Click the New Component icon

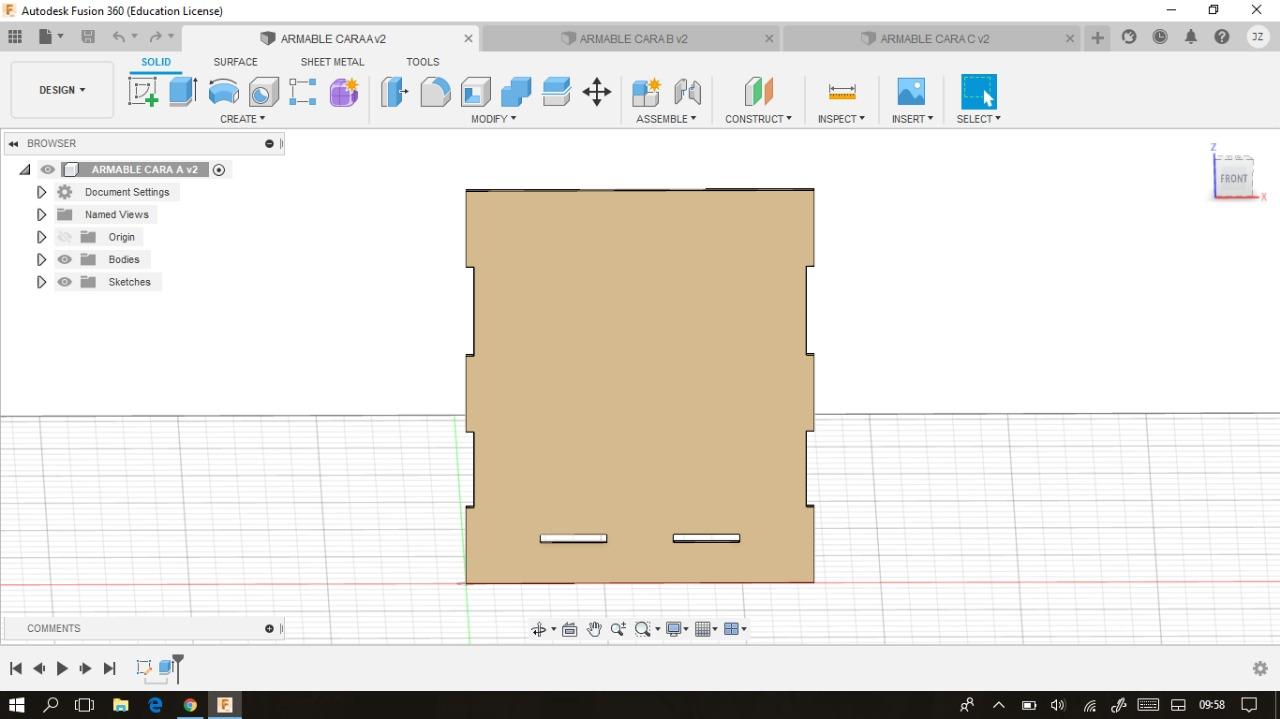click(x=646, y=92)
